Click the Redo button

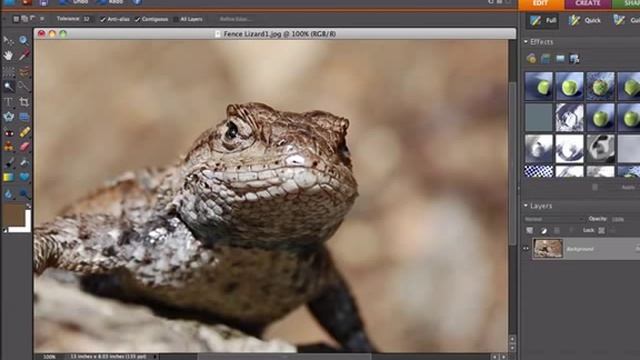tap(111, 2)
